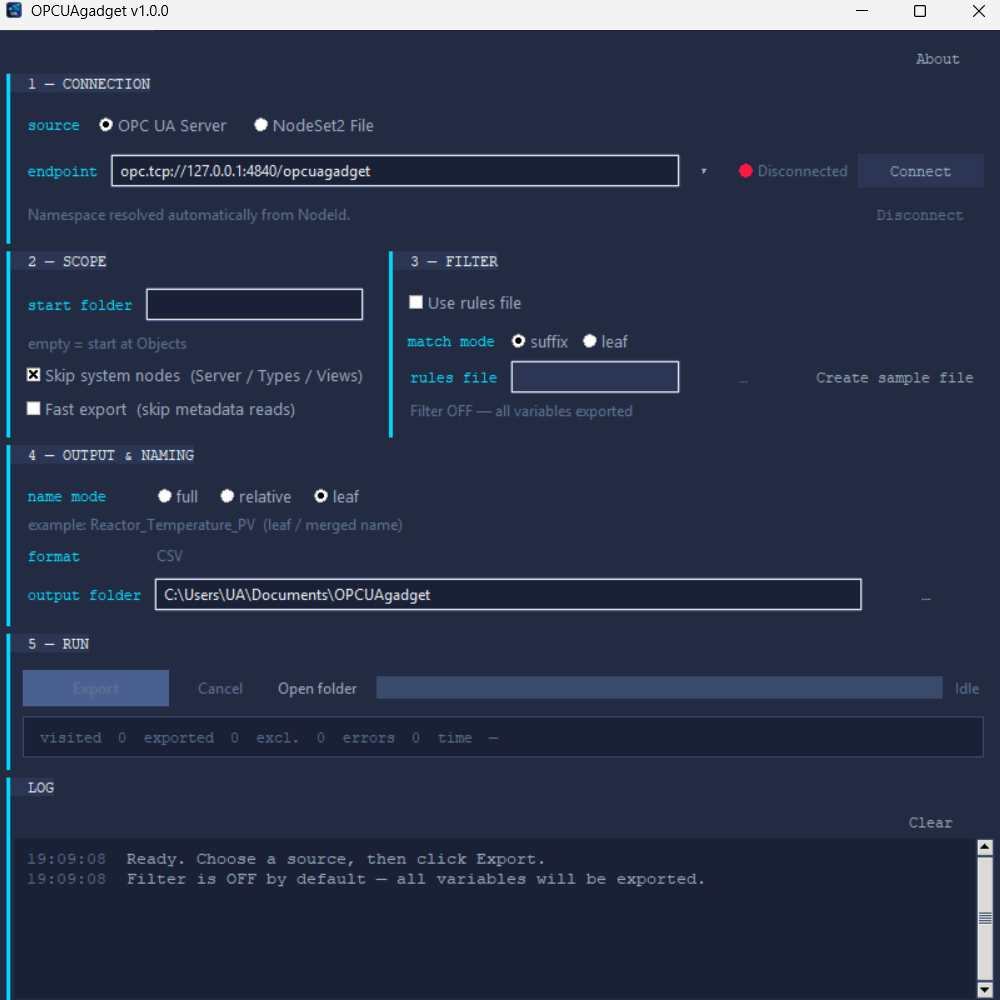Browse for output folder with ellipsis button

925,597
